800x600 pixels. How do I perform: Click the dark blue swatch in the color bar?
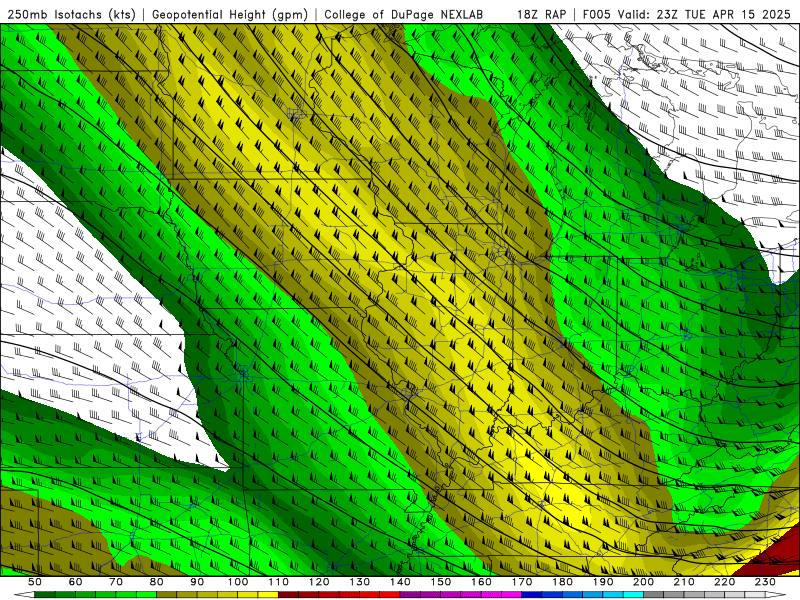(532, 594)
